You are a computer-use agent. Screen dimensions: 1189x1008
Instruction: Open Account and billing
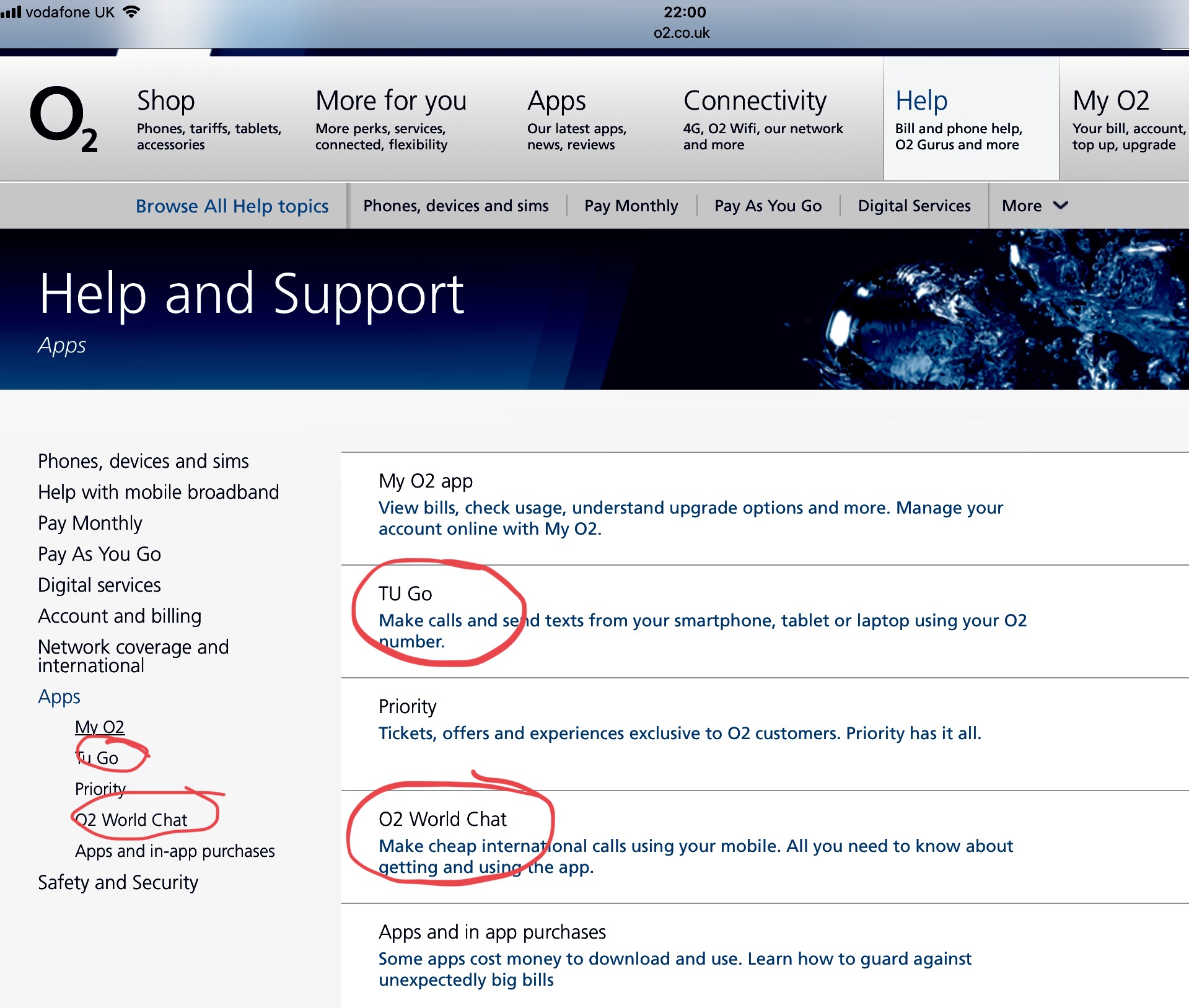click(120, 616)
